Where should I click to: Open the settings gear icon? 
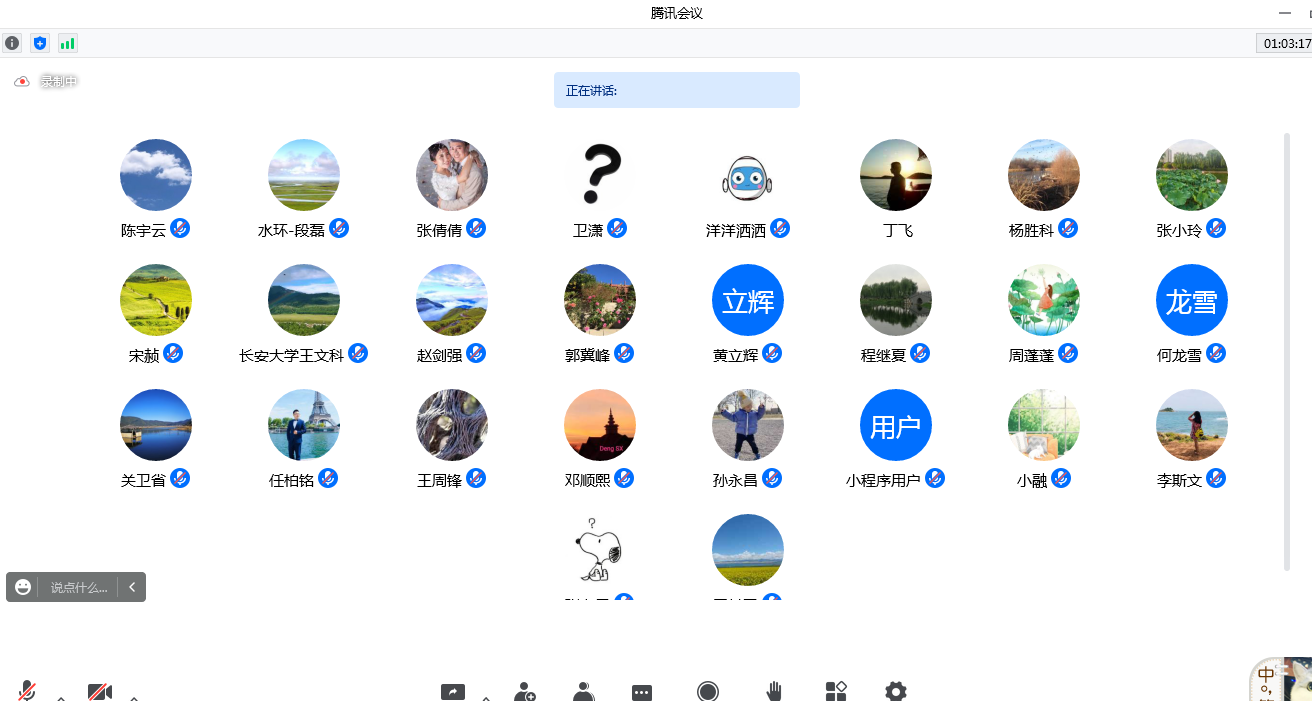pos(895,691)
